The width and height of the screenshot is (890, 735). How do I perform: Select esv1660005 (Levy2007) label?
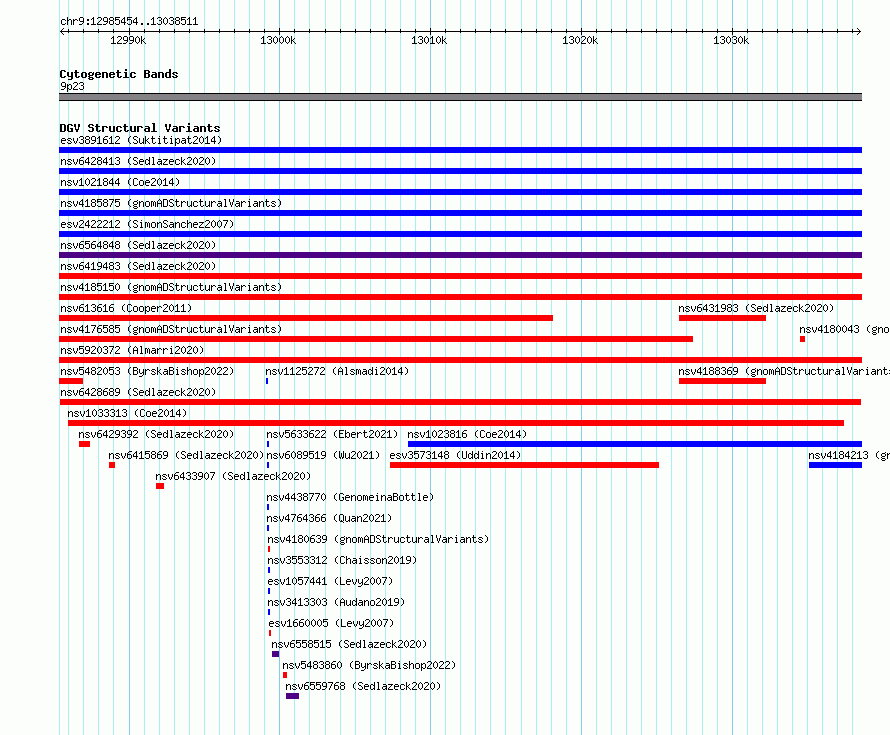click(331, 623)
